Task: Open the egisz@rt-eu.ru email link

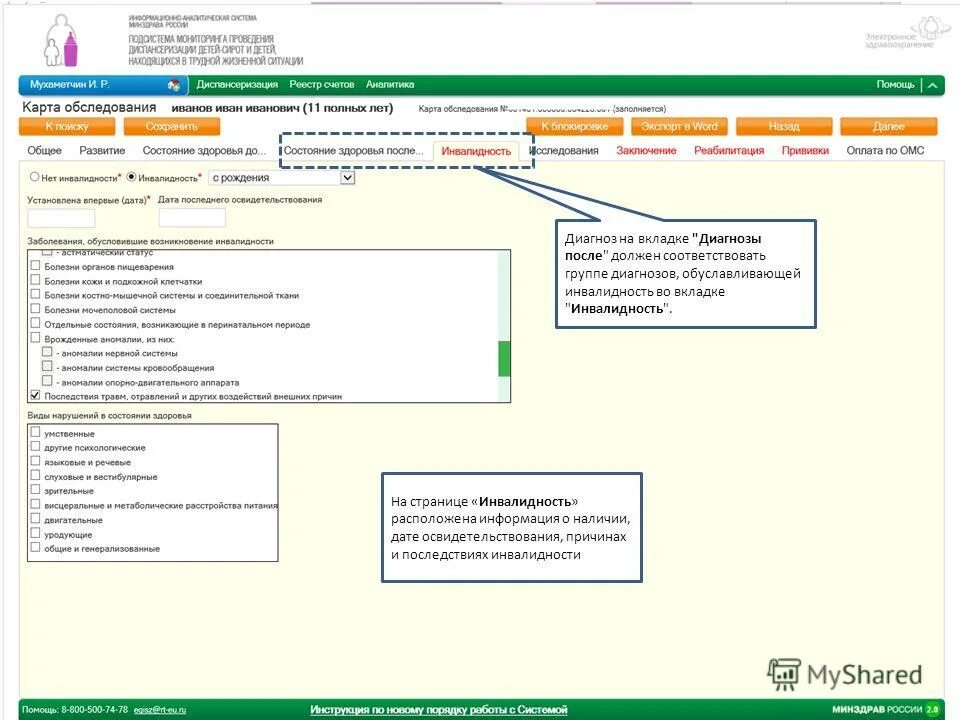Action: pos(160,710)
